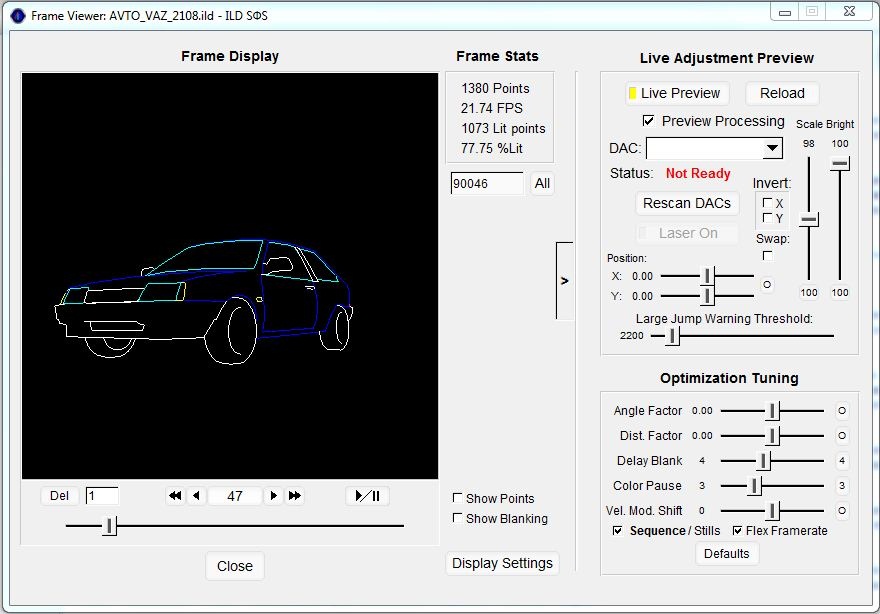Toggle play/pause of frame sequence
The image size is (880, 614).
(368, 496)
